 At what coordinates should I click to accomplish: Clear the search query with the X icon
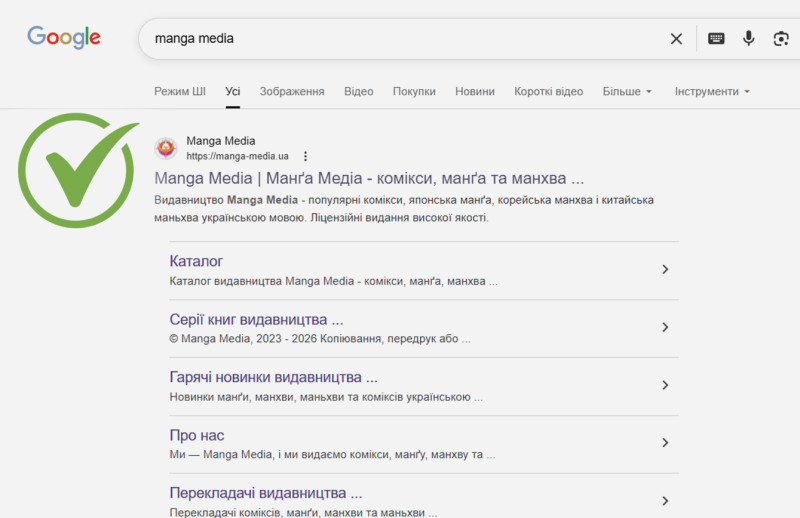click(x=676, y=39)
